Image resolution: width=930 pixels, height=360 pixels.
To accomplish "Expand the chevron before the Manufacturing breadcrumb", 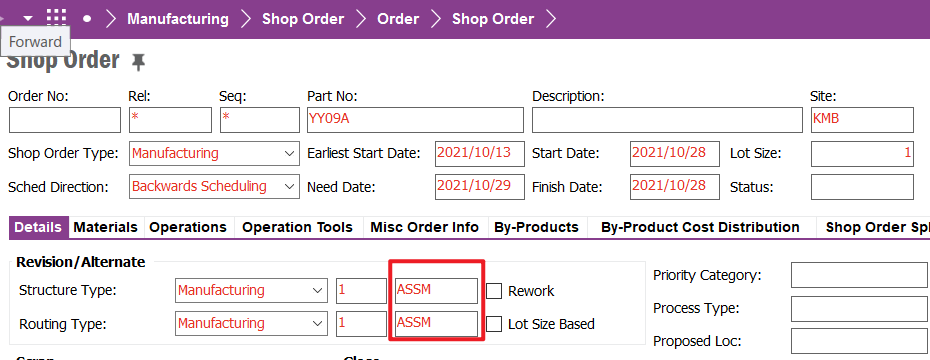I will tap(111, 19).
